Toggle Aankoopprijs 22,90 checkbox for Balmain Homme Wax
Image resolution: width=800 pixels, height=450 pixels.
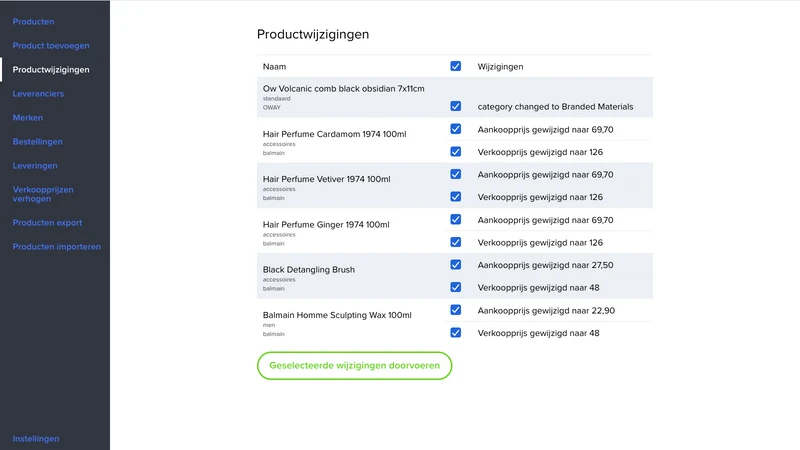pyautogui.click(x=456, y=310)
